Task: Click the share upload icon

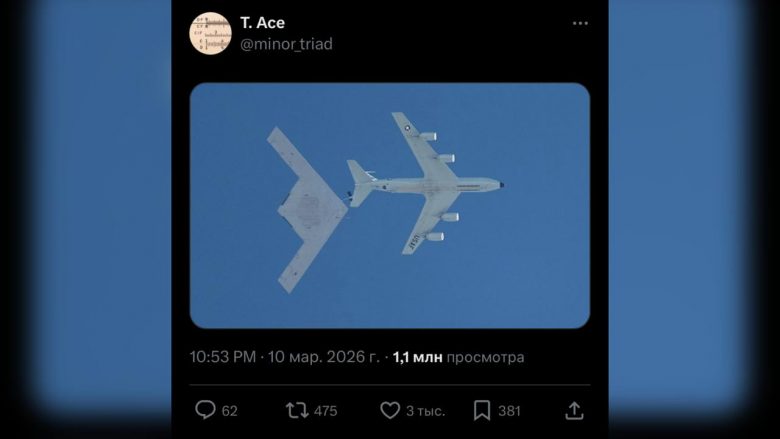Action: coord(574,410)
